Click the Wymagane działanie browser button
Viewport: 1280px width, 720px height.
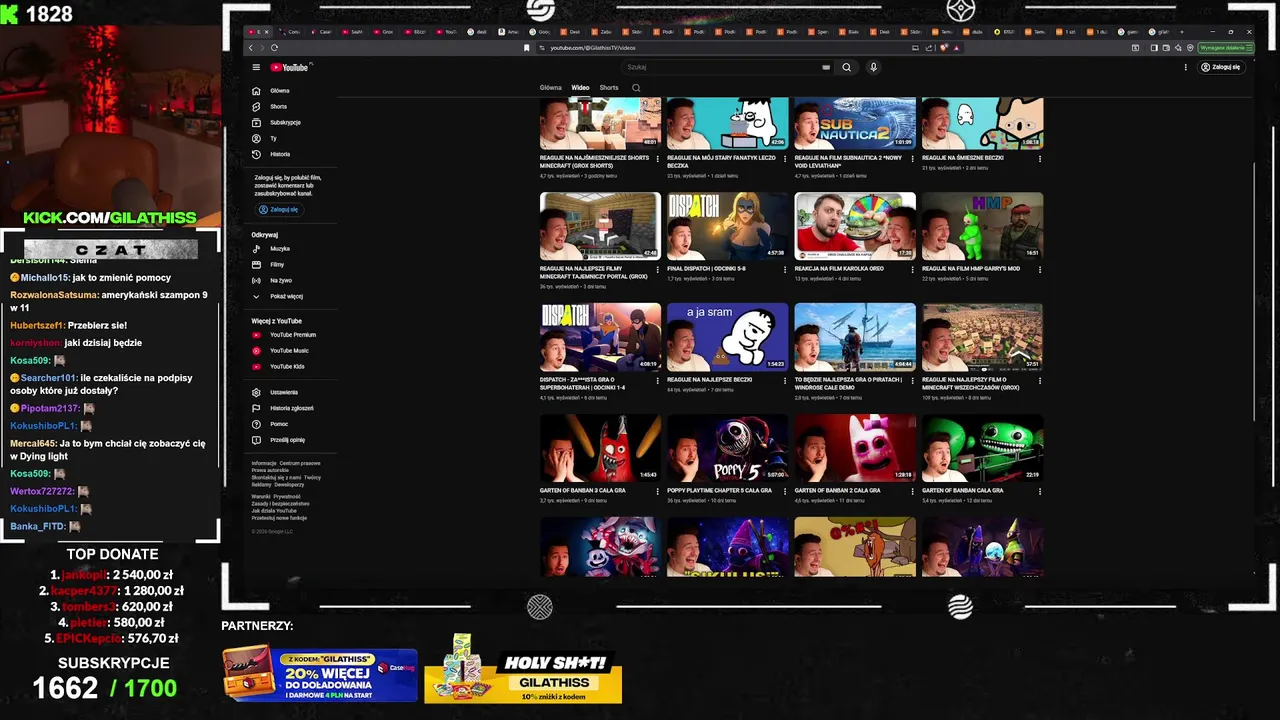1224,47
